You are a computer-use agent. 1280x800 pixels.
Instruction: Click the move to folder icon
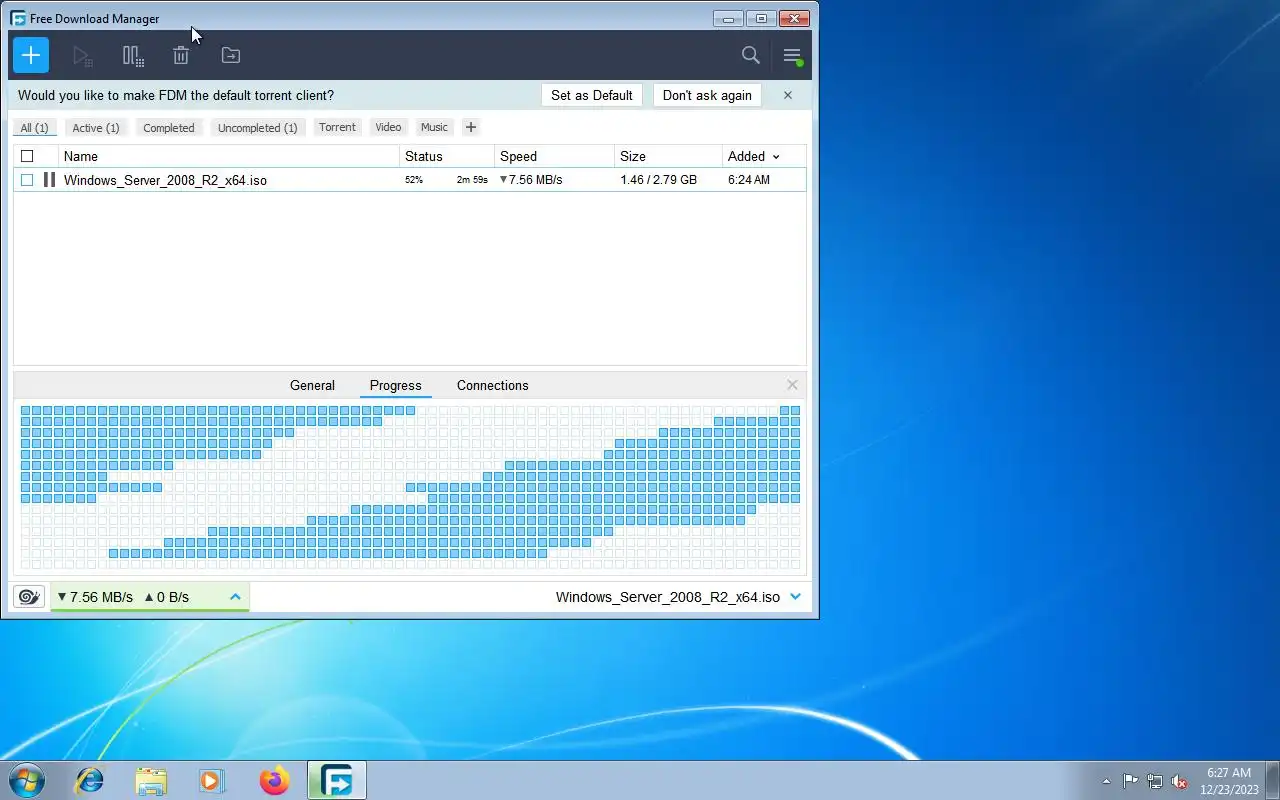231,56
